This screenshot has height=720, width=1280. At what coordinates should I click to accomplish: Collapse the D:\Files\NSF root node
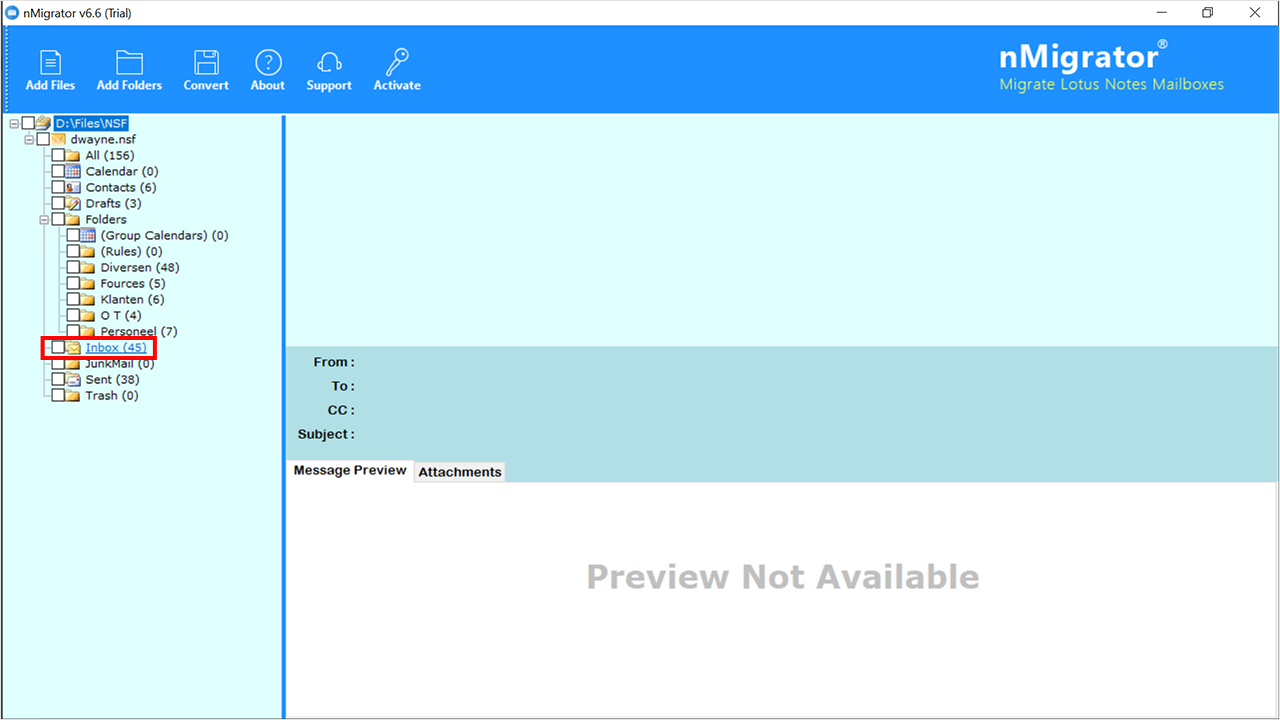pyautogui.click(x=14, y=123)
